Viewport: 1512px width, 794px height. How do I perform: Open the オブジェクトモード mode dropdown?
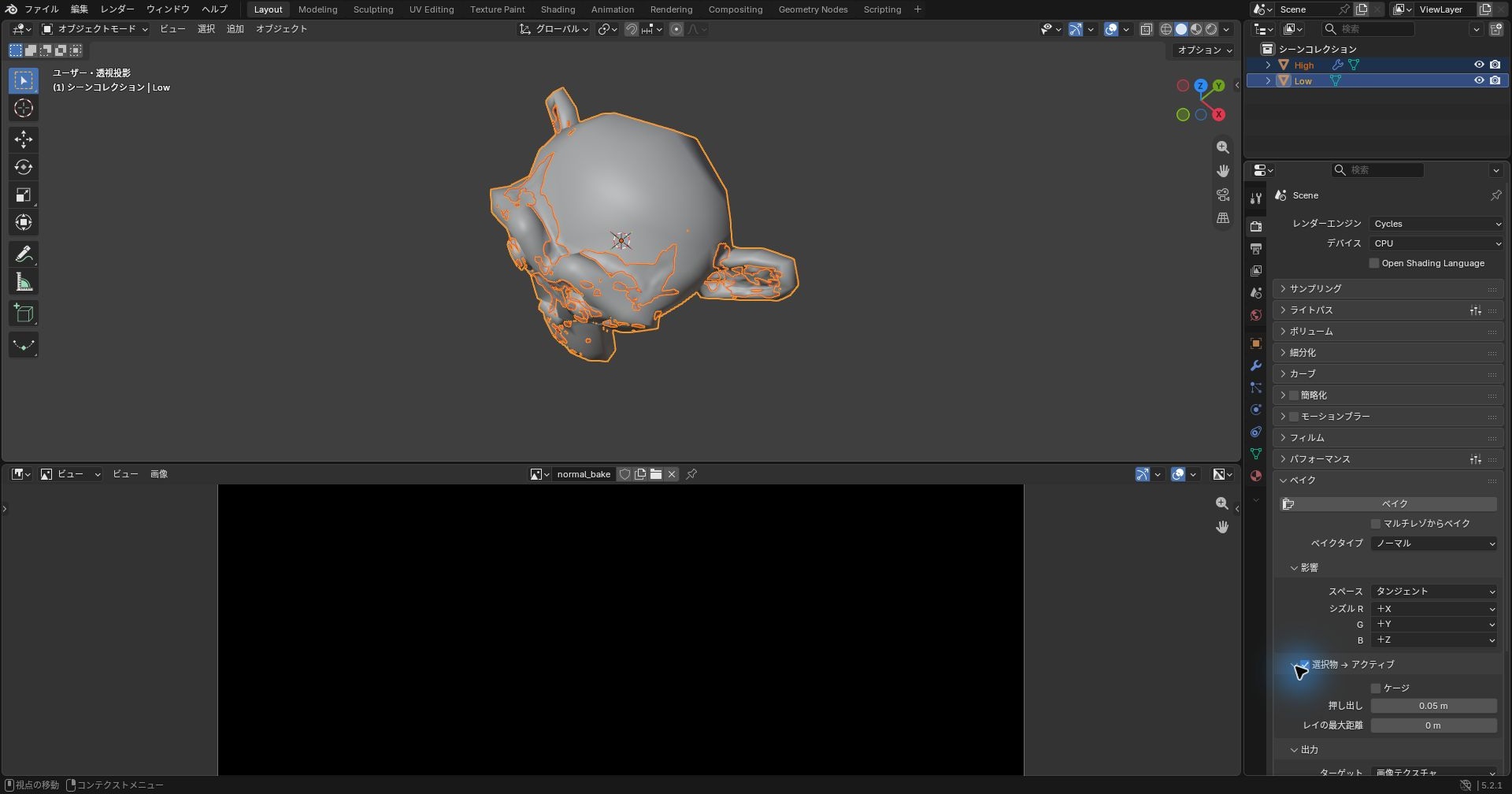pyautogui.click(x=94, y=29)
